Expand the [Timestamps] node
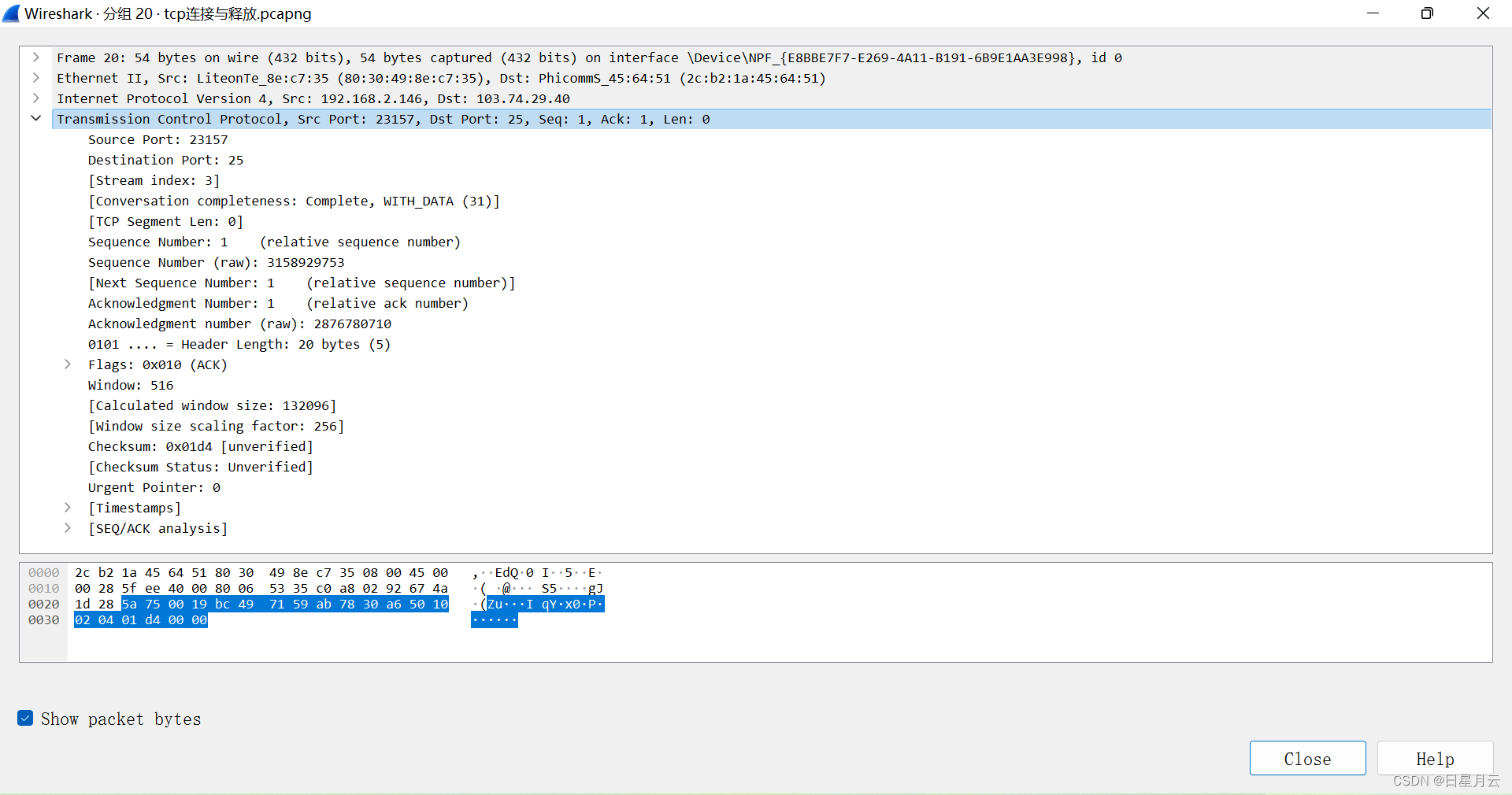1512x795 pixels. point(68,508)
